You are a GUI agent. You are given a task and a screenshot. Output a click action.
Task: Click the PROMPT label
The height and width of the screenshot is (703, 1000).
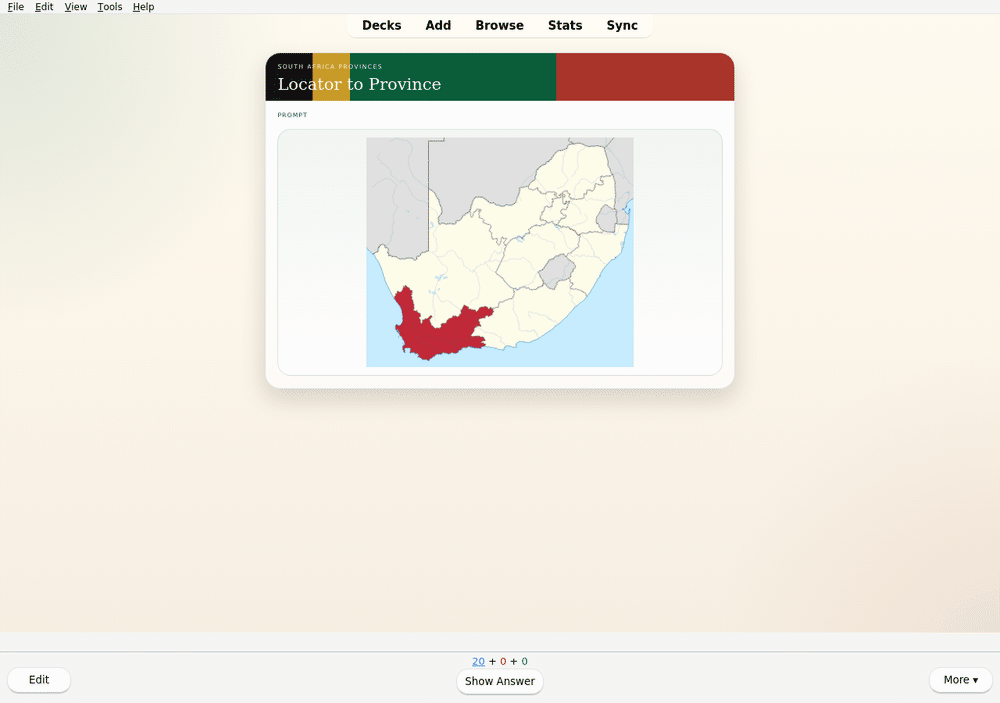coord(292,115)
